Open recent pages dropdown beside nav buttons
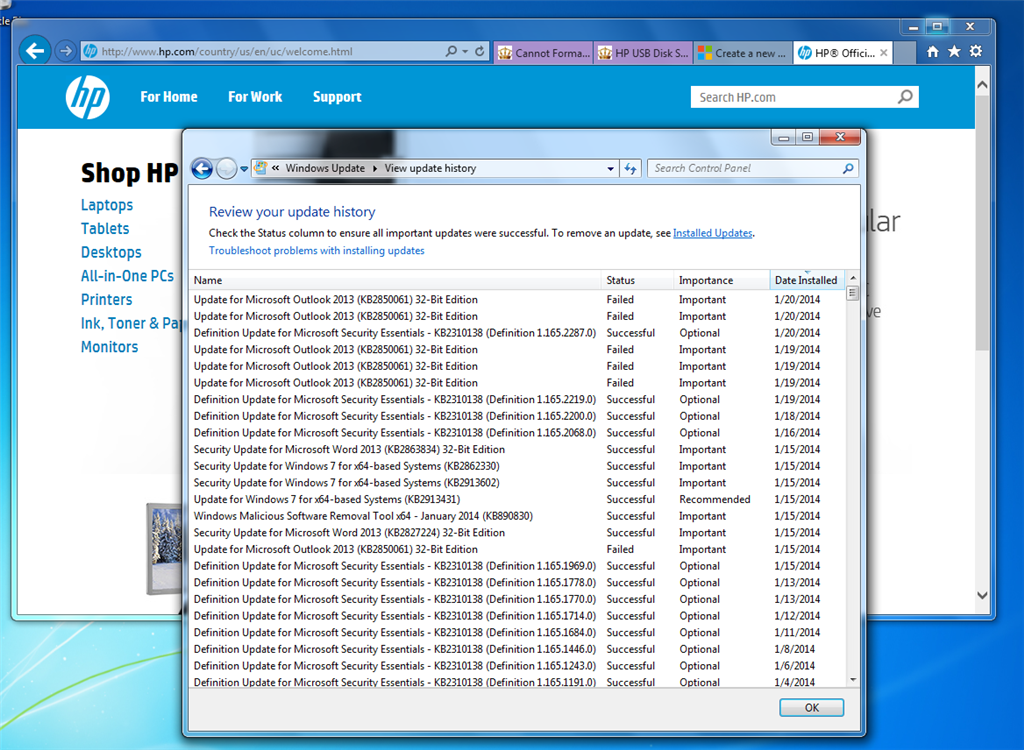The height and width of the screenshot is (750, 1024). [244, 169]
